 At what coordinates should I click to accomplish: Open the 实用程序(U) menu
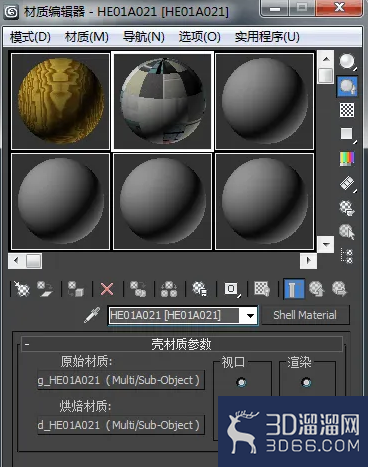click(267, 37)
